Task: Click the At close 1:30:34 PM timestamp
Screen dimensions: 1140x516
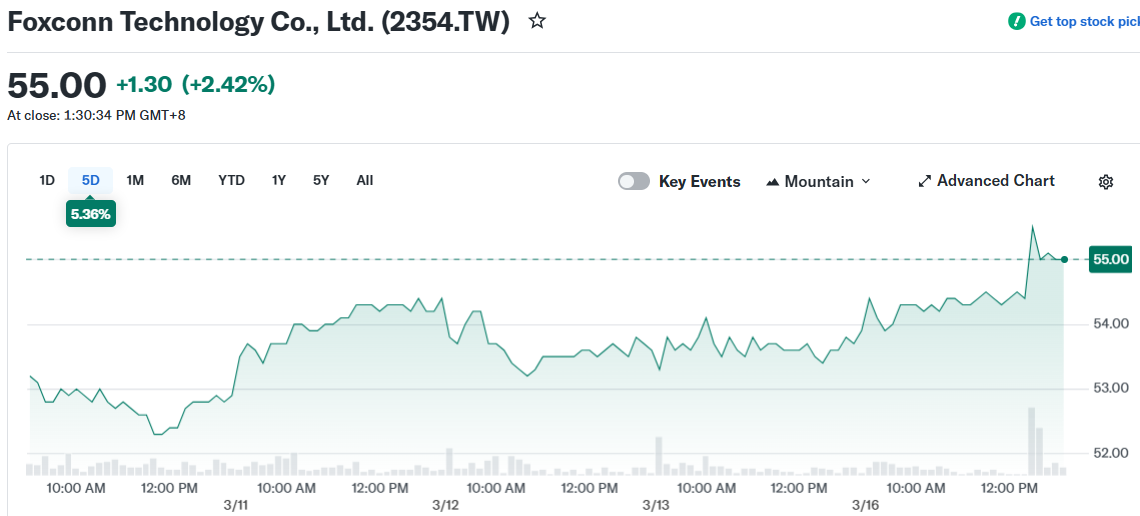Action: tap(96, 115)
